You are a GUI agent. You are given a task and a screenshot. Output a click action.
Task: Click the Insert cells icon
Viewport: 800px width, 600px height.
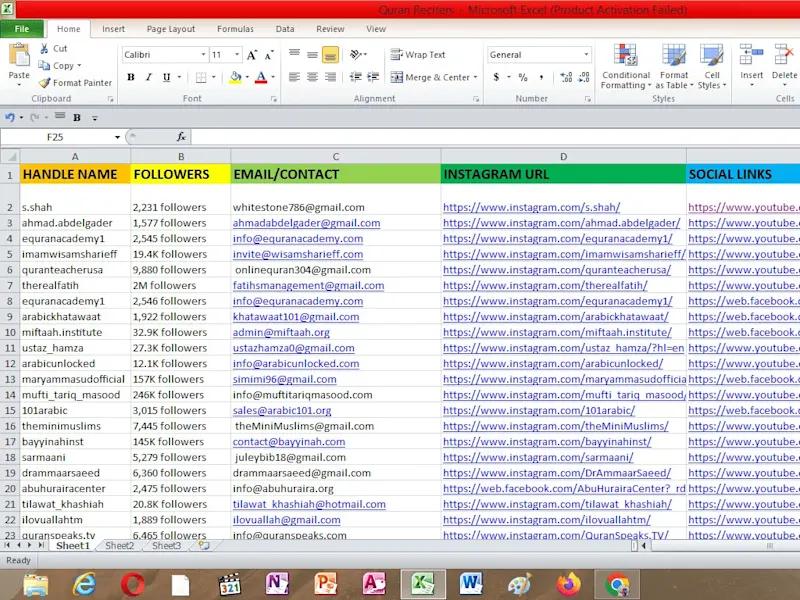tap(751, 55)
